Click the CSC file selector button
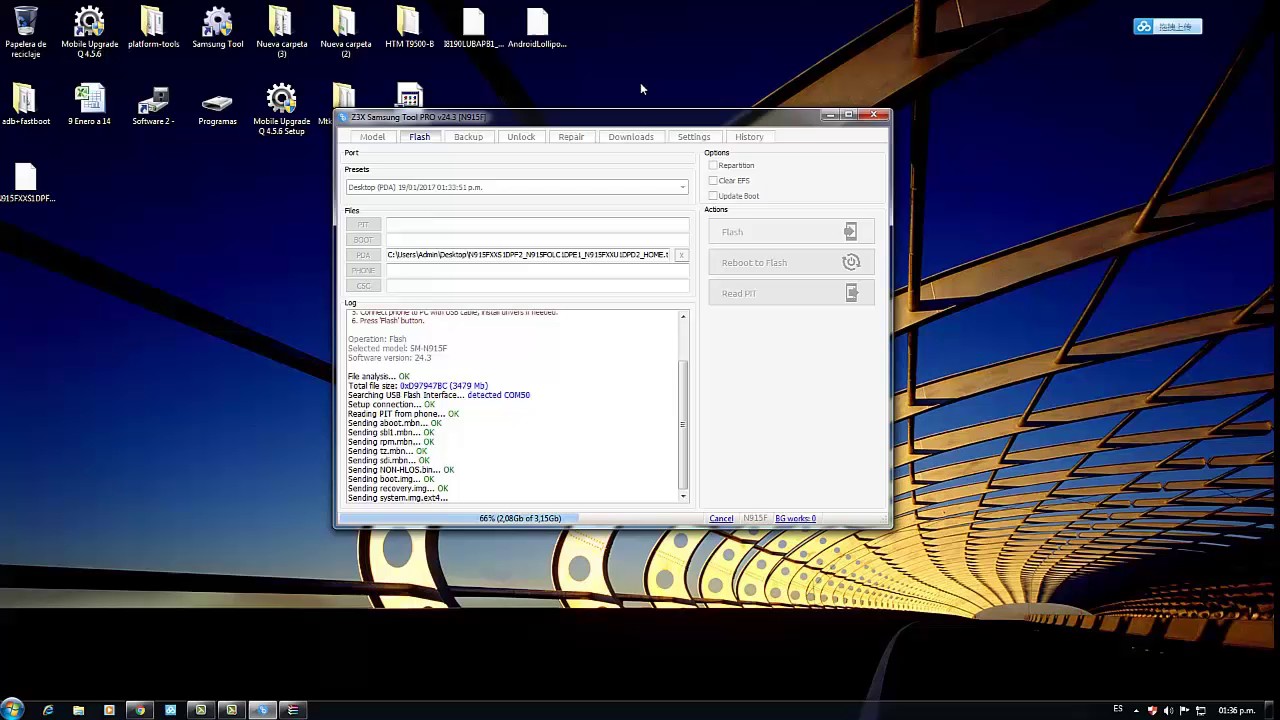 [363, 286]
